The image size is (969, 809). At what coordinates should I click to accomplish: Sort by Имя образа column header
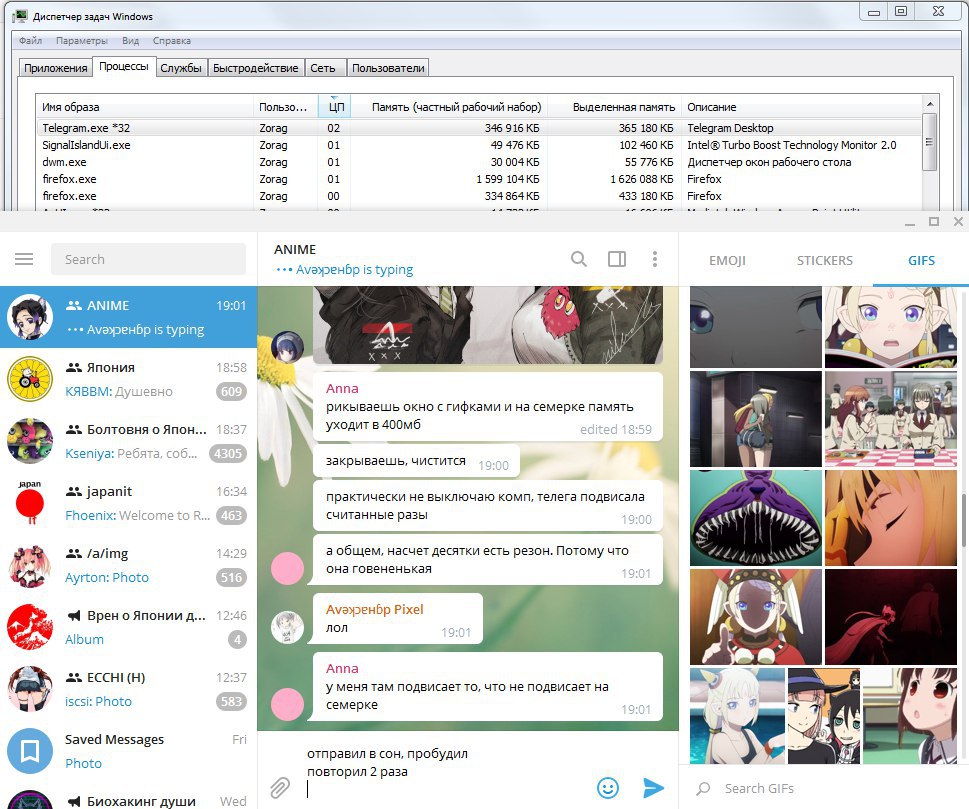pos(145,107)
